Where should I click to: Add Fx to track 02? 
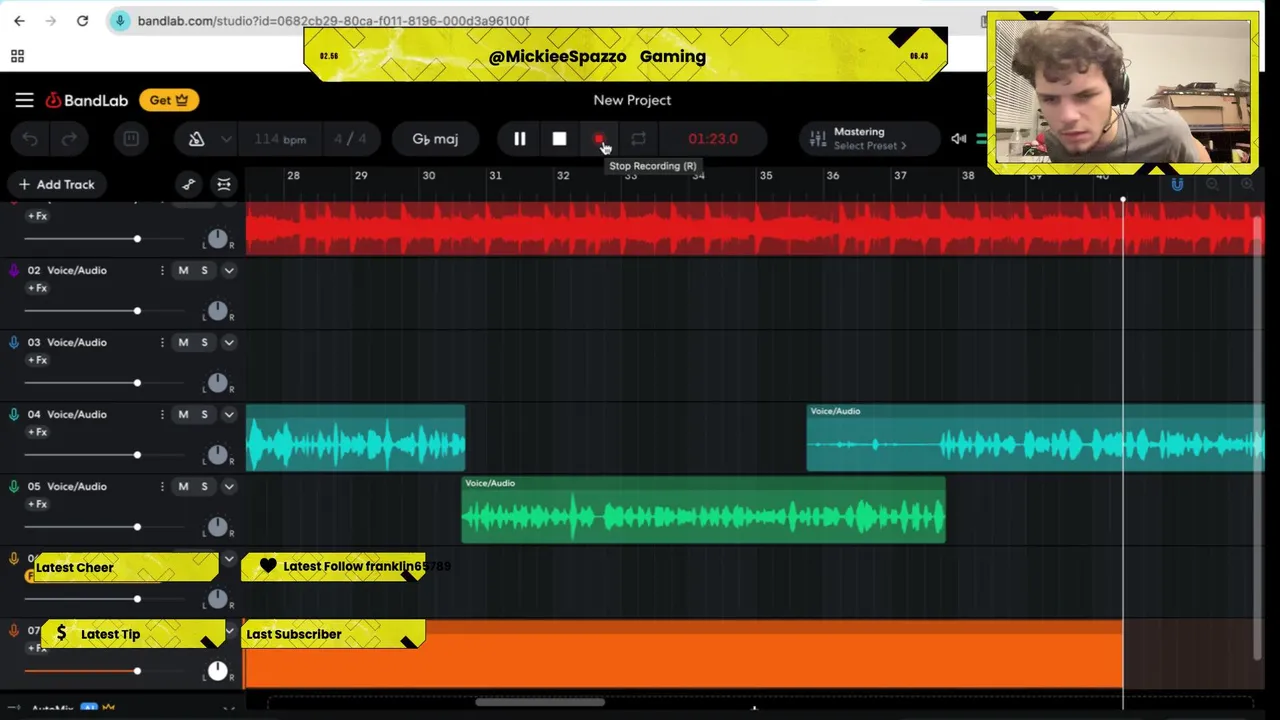click(x=37, y=288)
